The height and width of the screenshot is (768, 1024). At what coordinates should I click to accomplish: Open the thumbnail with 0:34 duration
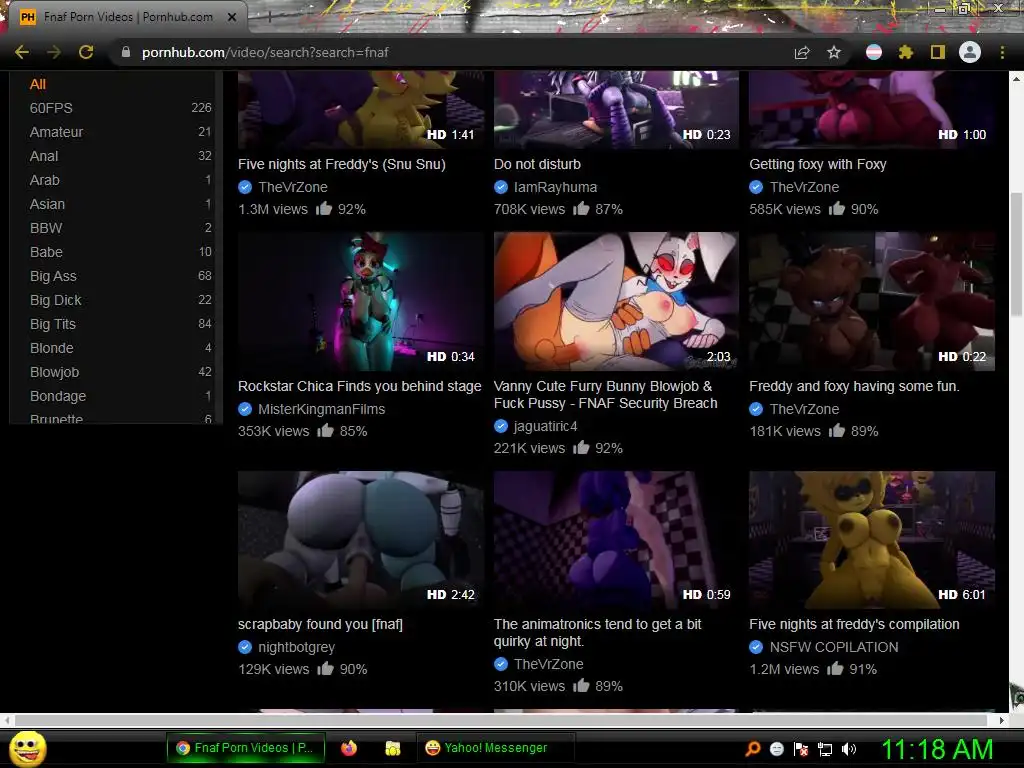tap(360, 301)
